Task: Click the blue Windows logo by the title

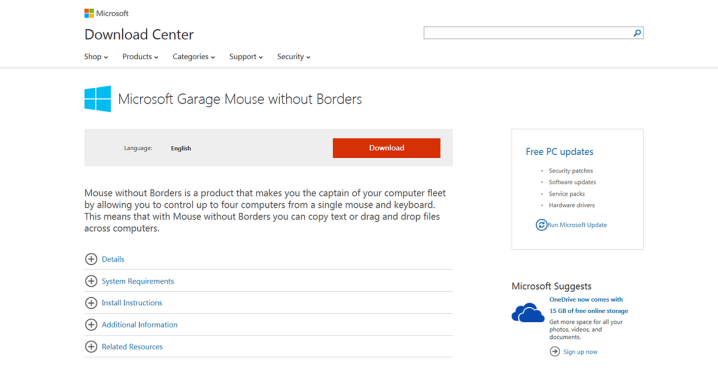Action: (98, 98)
